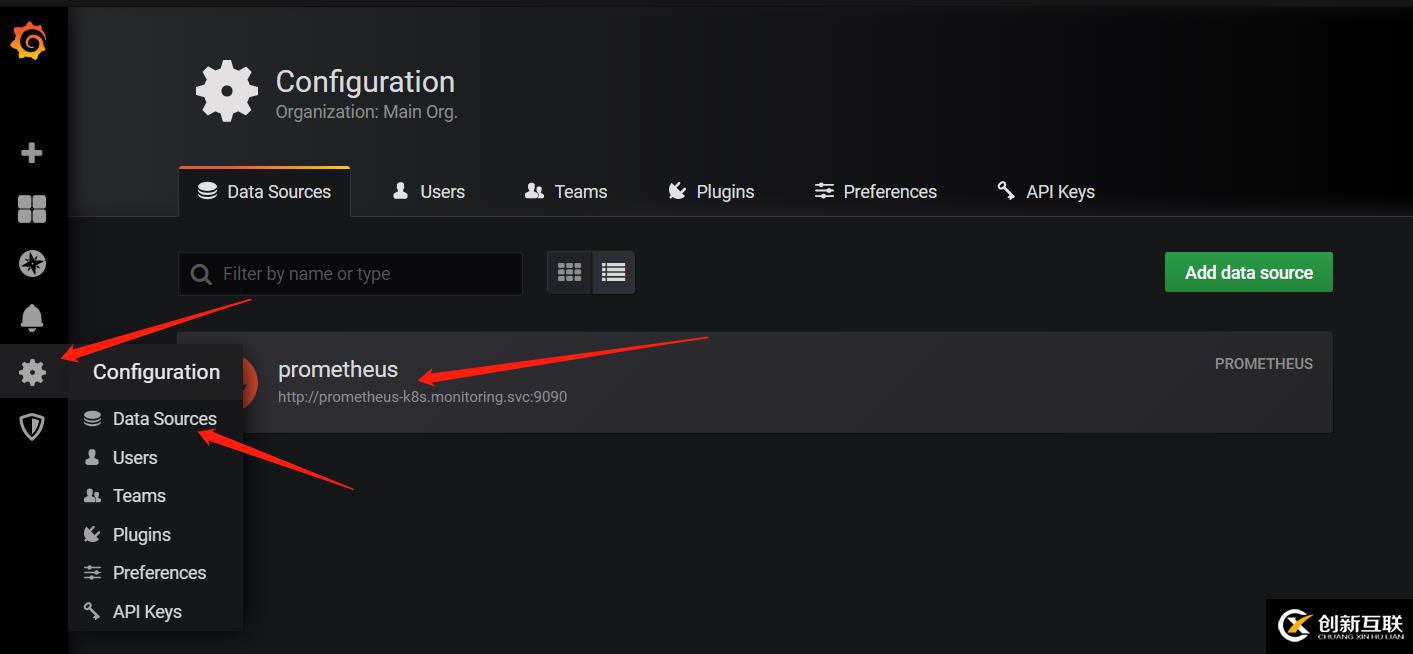Click the Configuration gear in the sidebar
1413x654 pixels.
tap(32, 372)
